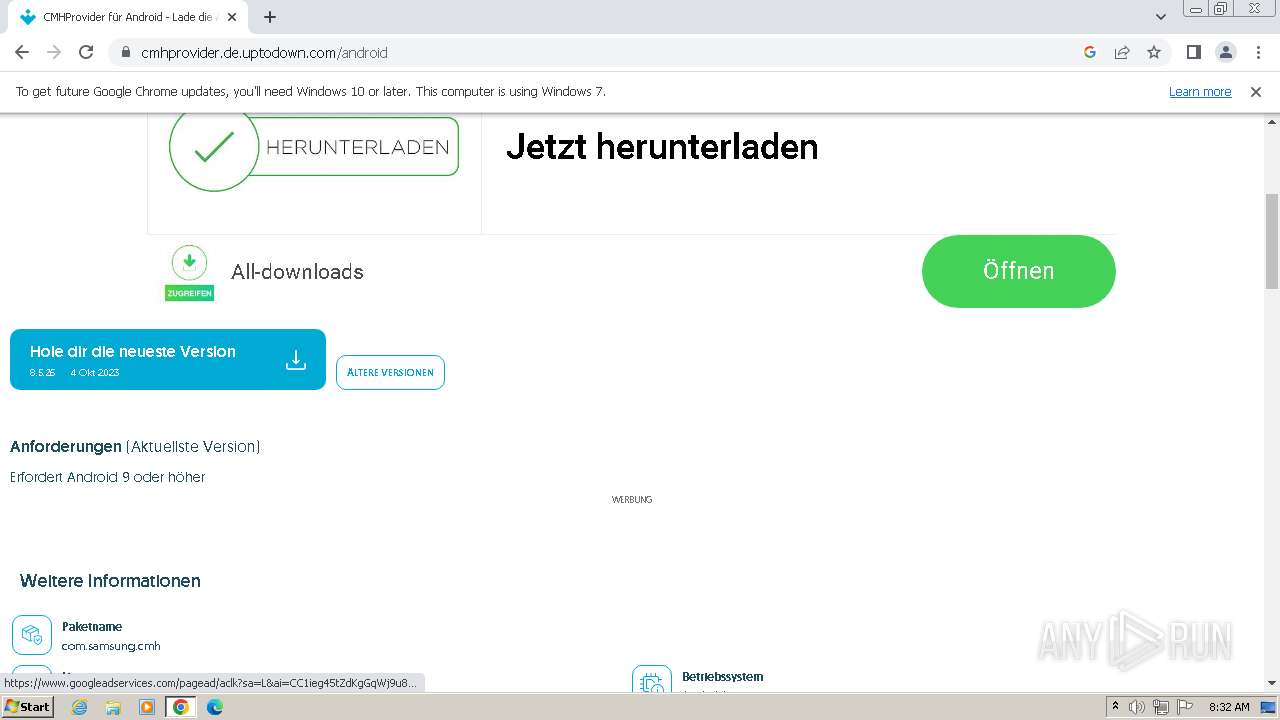1280x720 pixels.
Task: Click the green checkmark circle icon
Action: pos(214,147)
